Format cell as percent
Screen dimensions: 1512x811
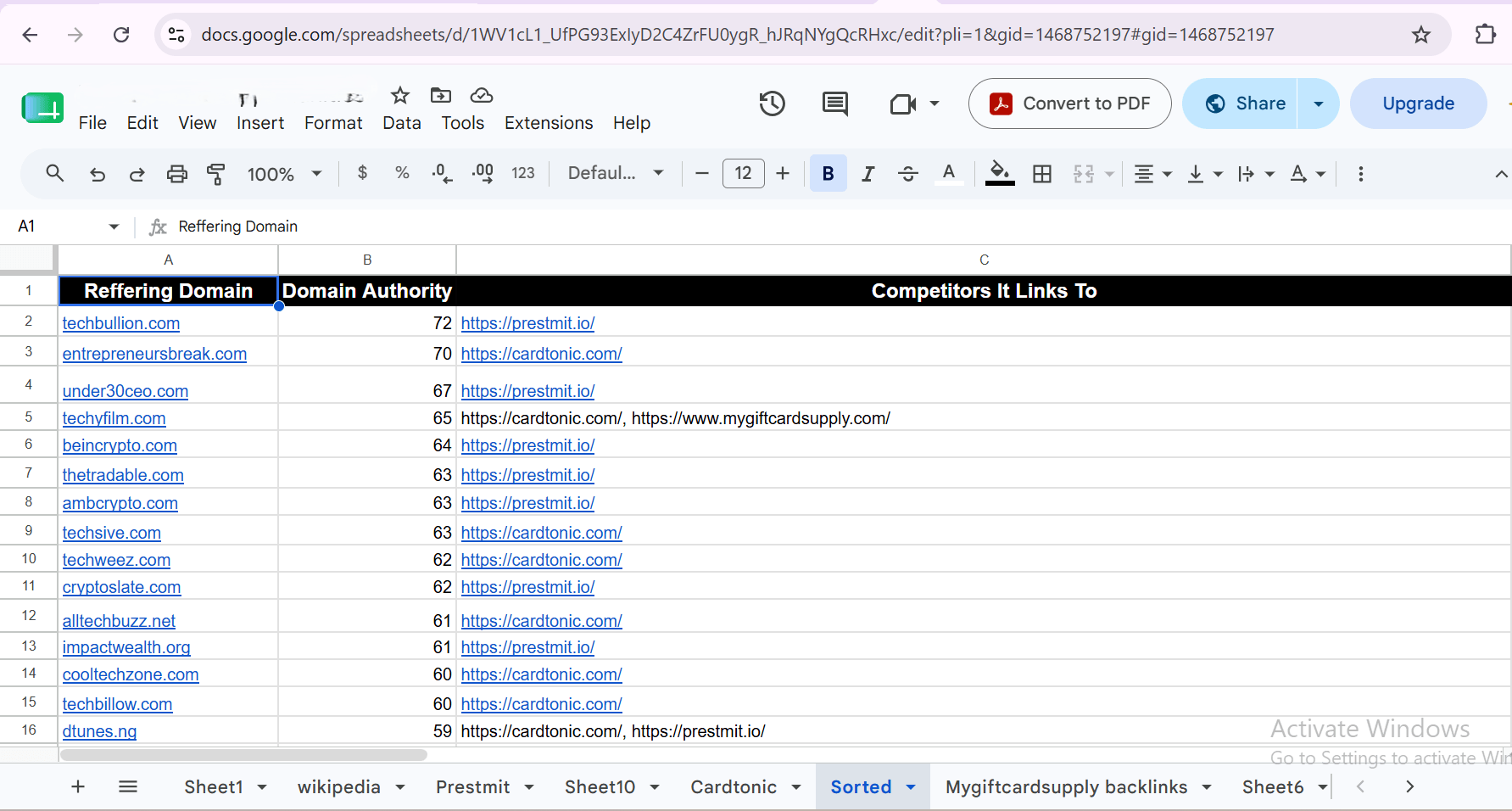point(402,173)
